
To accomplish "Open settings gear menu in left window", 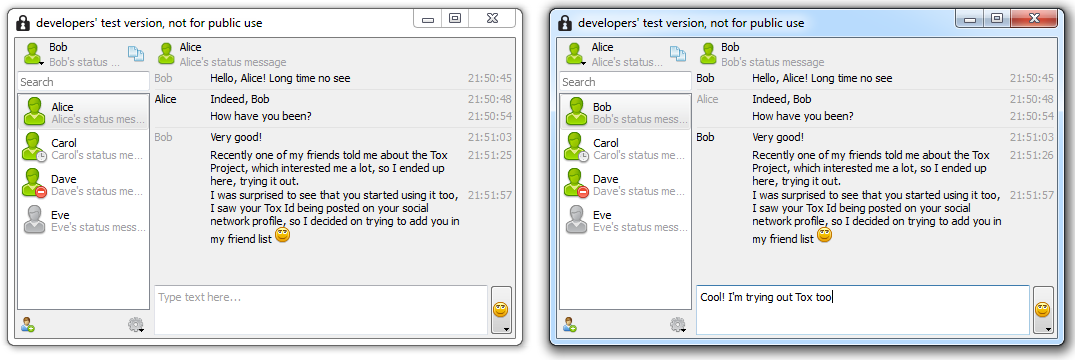I will click(136, 325).
